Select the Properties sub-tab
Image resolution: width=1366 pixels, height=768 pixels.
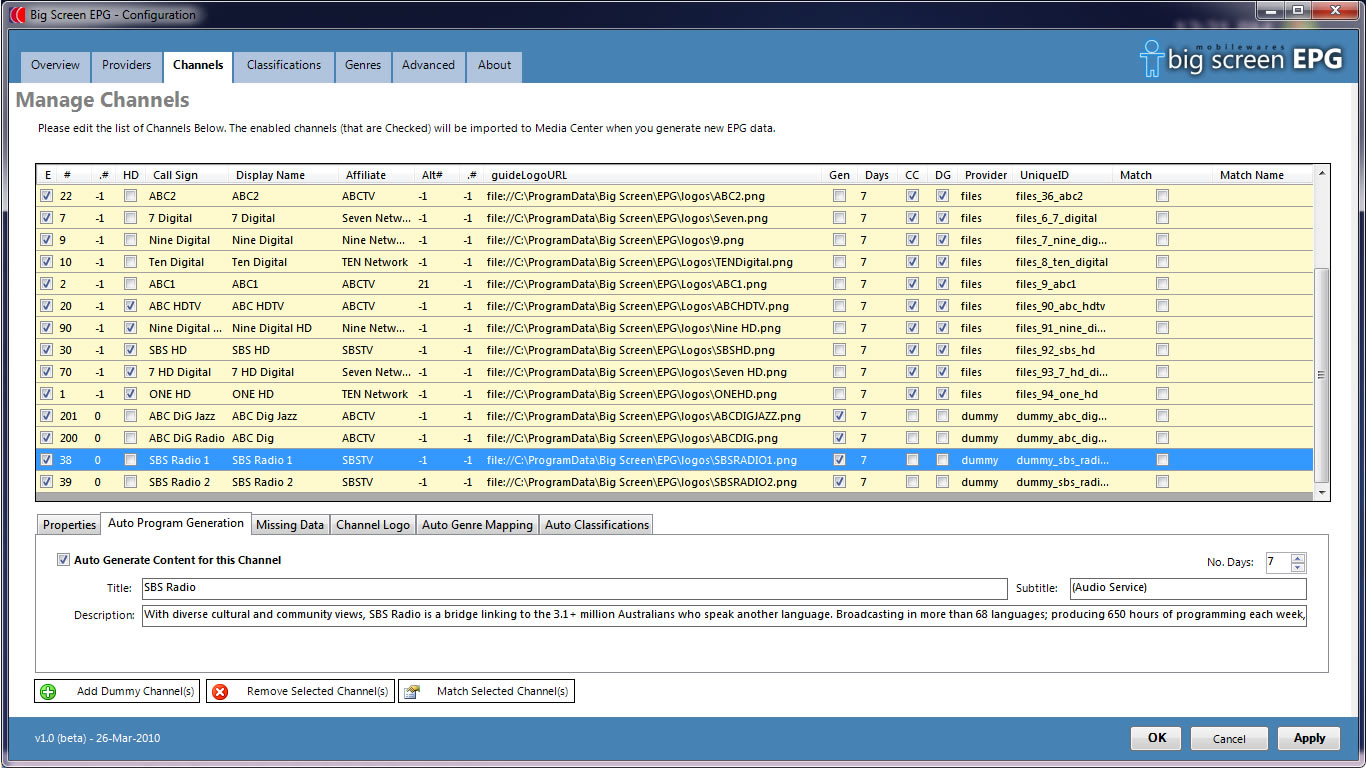[x=69, y=525]
